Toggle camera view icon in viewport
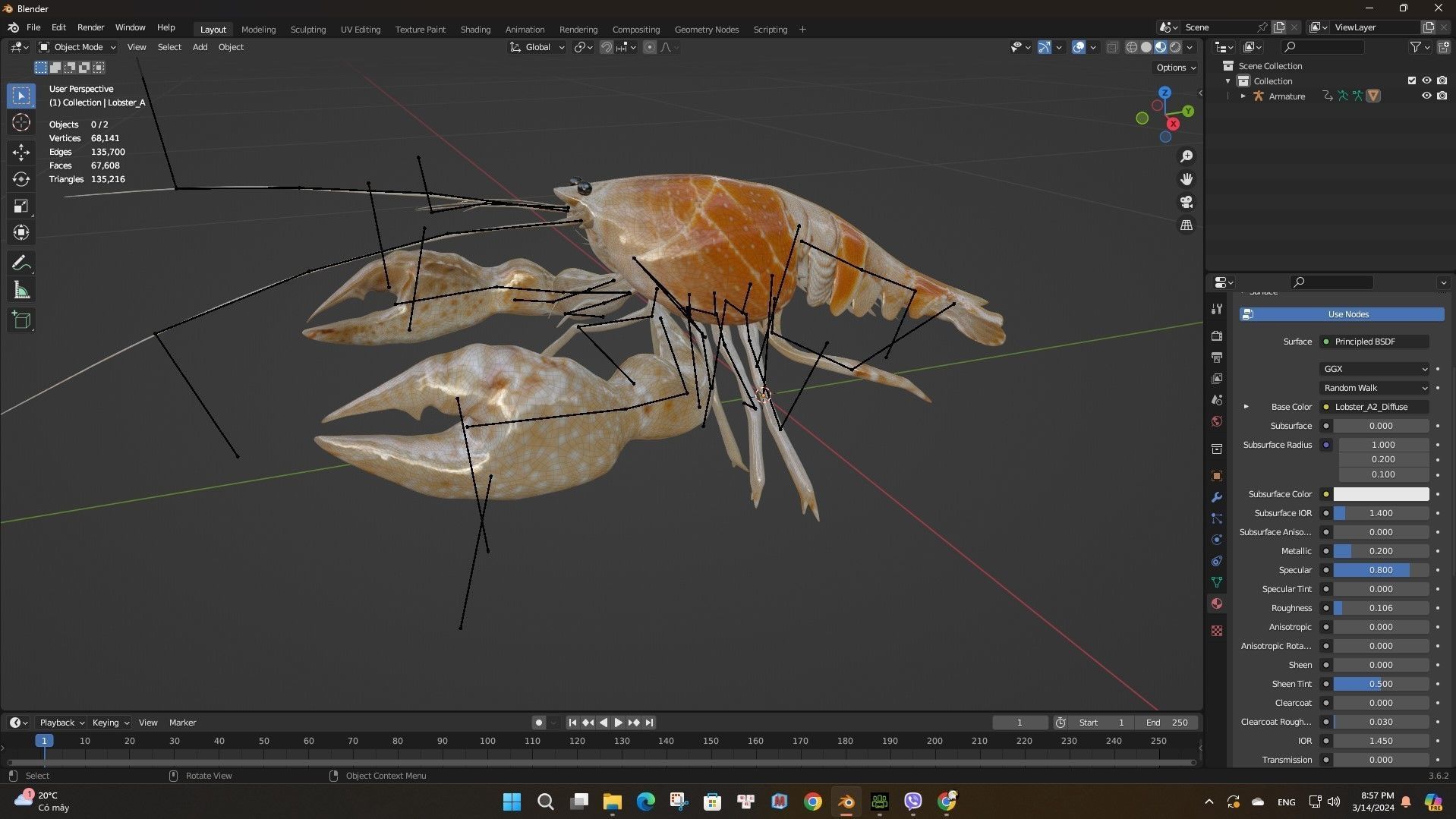The height and width of the screenshot is (819, 1456). point(1186,202)
